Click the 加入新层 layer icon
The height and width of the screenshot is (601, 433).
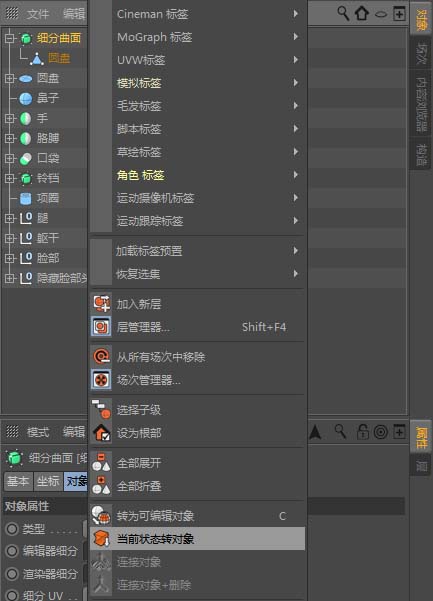(x=102, y=304)
